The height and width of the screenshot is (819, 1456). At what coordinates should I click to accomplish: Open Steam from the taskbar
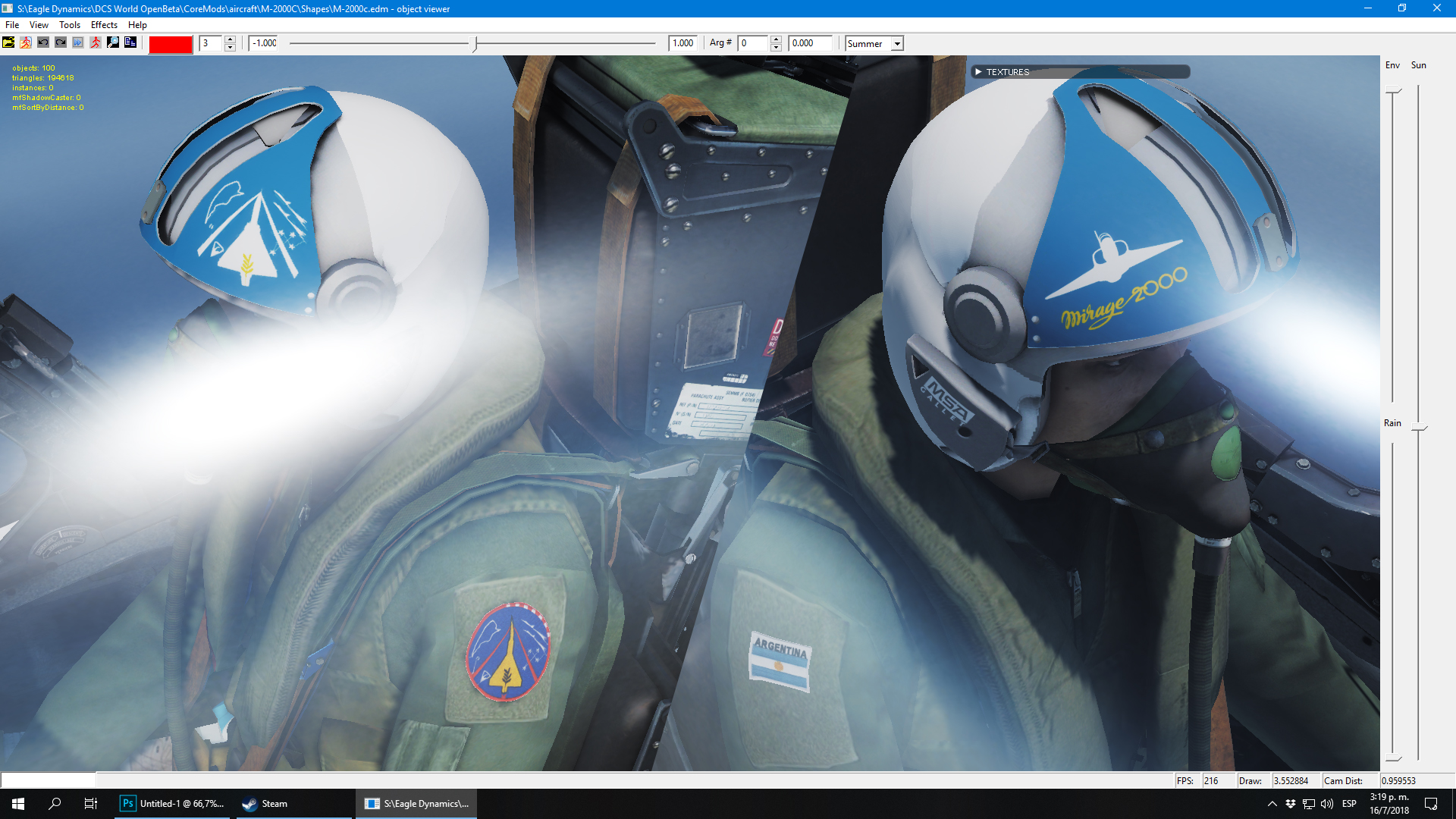(265, 804)
